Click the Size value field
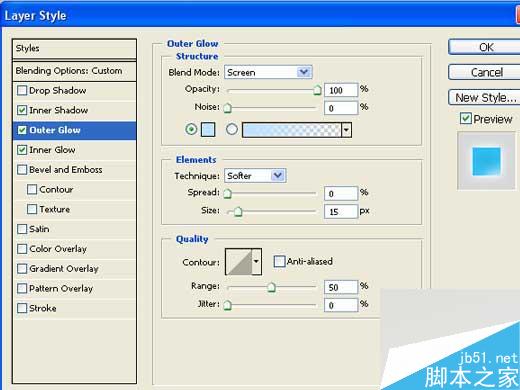 341,212
